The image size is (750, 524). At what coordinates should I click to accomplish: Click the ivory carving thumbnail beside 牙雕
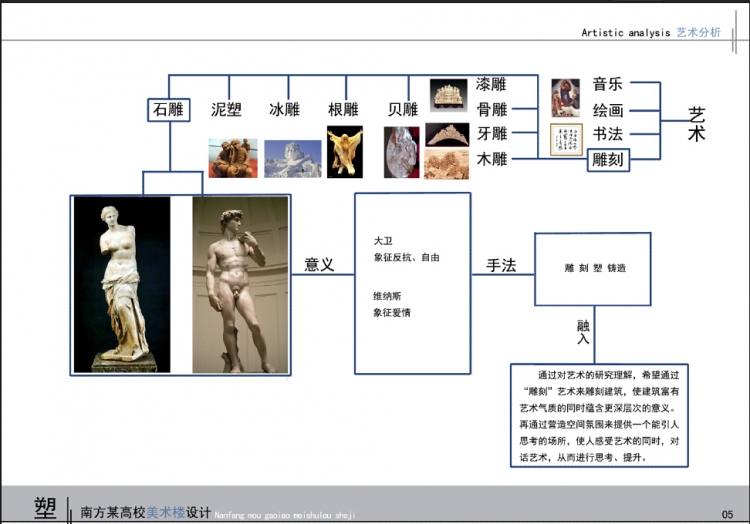point(447,135)
